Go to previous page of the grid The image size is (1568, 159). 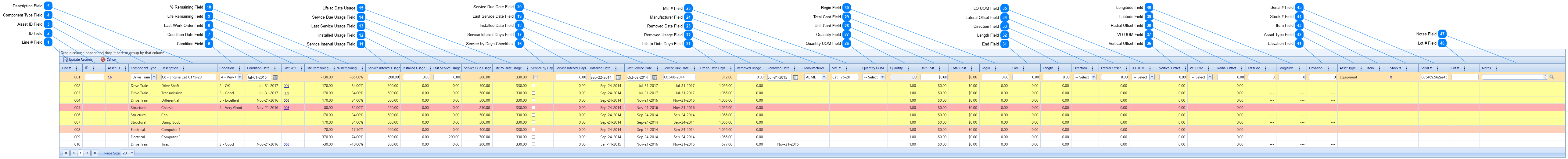pos(74,153)
